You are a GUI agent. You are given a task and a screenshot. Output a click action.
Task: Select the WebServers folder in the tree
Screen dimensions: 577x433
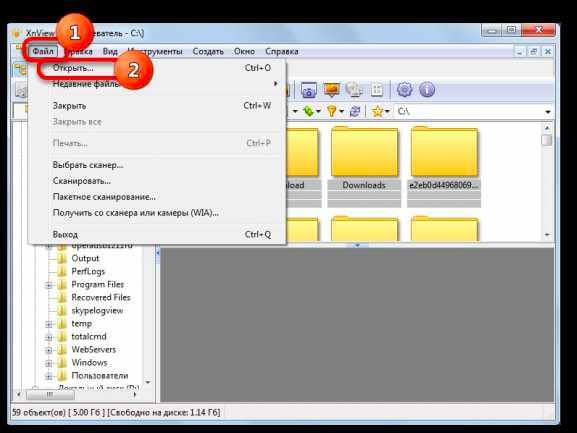93,350
